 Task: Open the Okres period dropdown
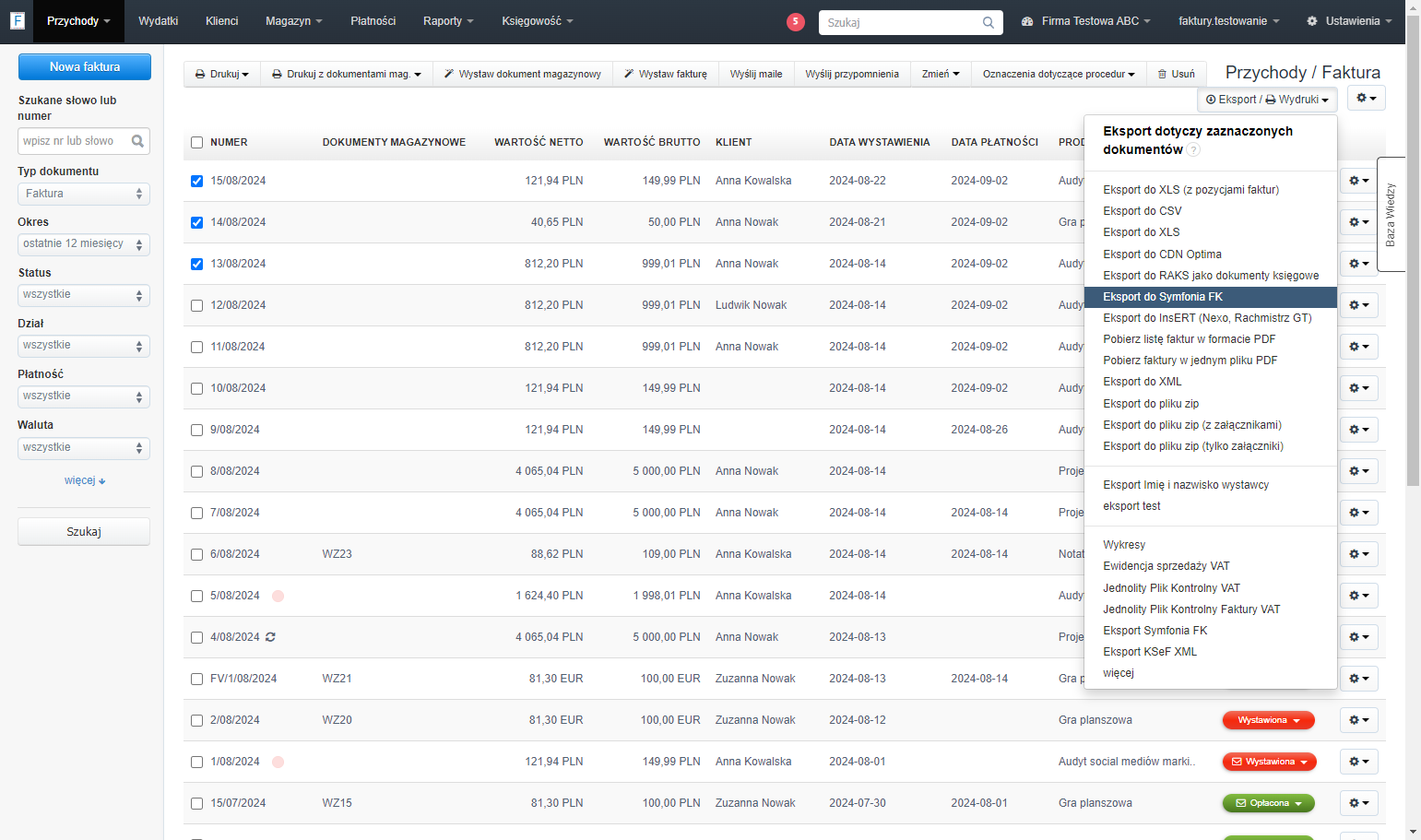tap(84, 244)
